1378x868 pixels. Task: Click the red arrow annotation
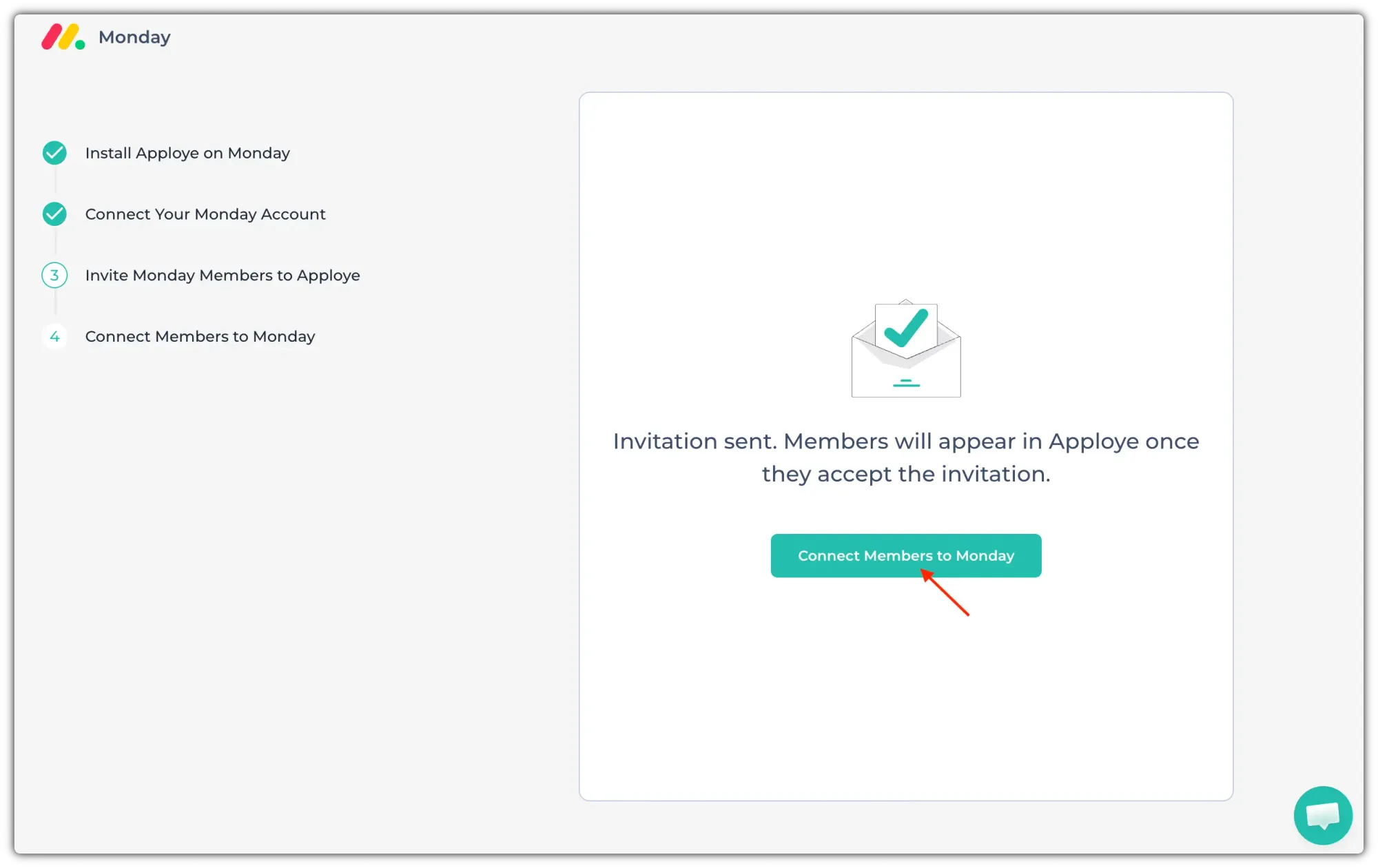click(947, 593)
